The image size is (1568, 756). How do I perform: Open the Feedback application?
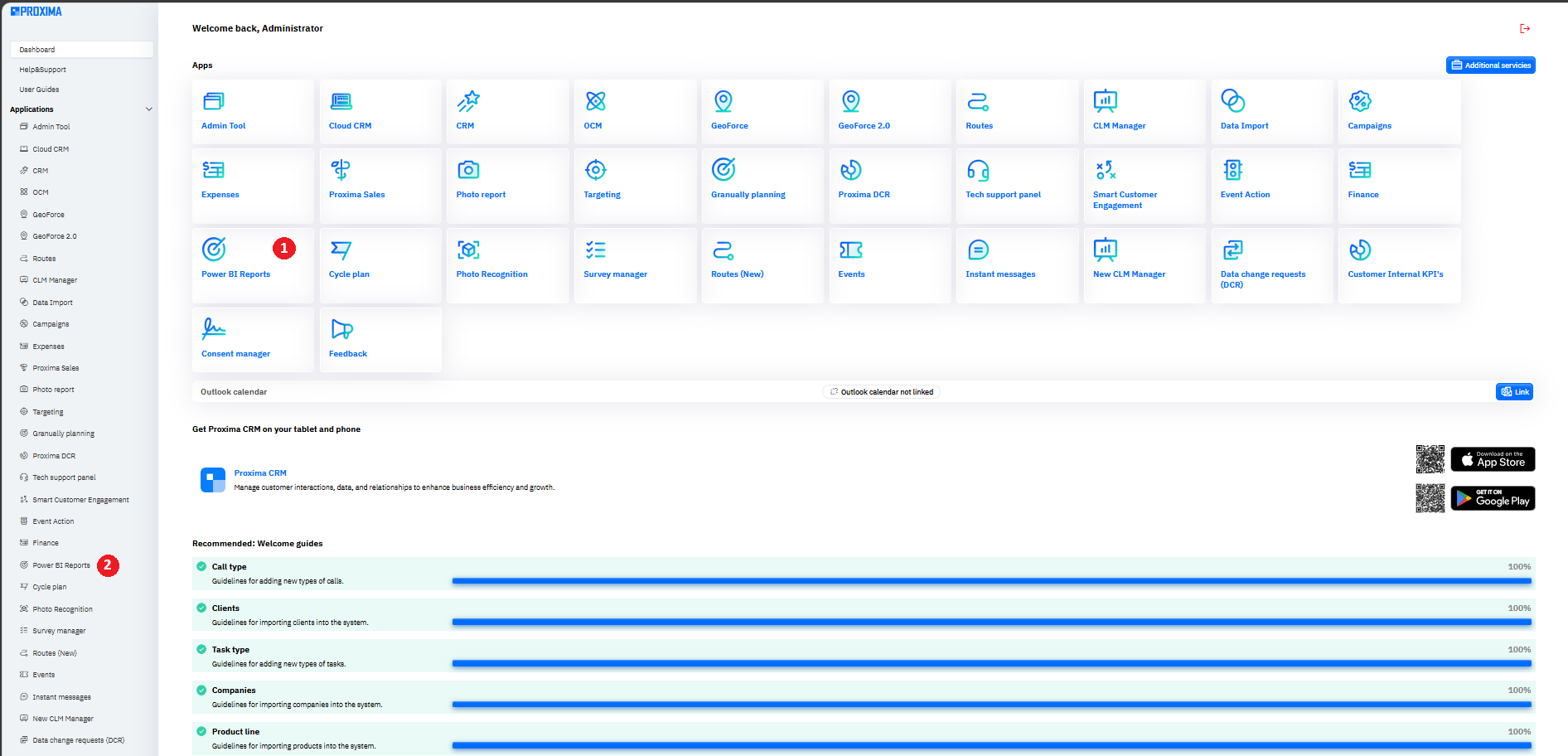380,338
